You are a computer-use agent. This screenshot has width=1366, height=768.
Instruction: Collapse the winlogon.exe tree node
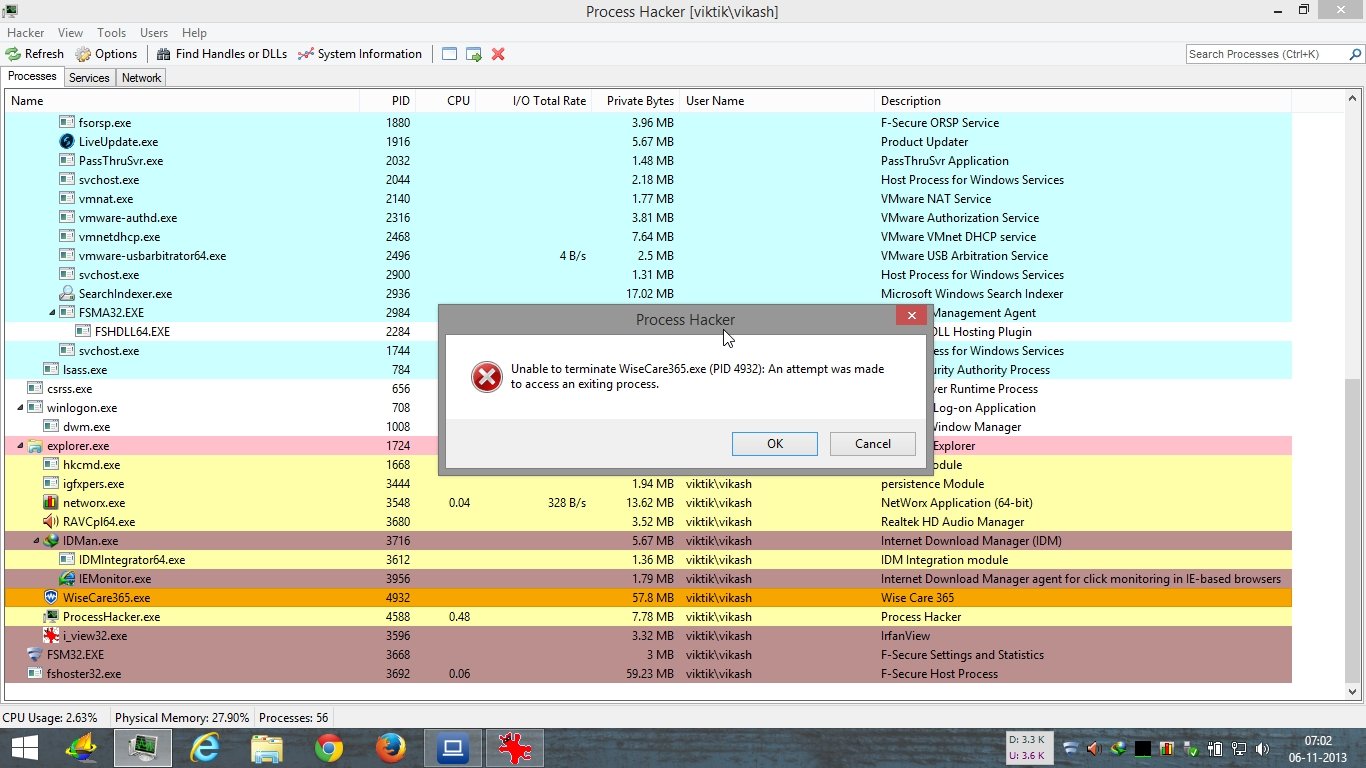21,408
